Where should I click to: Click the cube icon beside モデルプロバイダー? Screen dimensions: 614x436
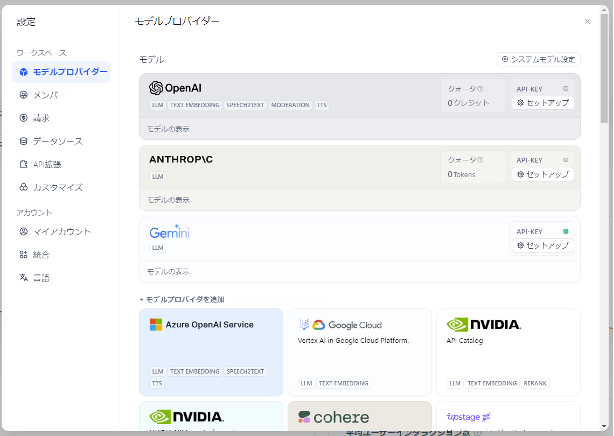click(x=23, y=72)
